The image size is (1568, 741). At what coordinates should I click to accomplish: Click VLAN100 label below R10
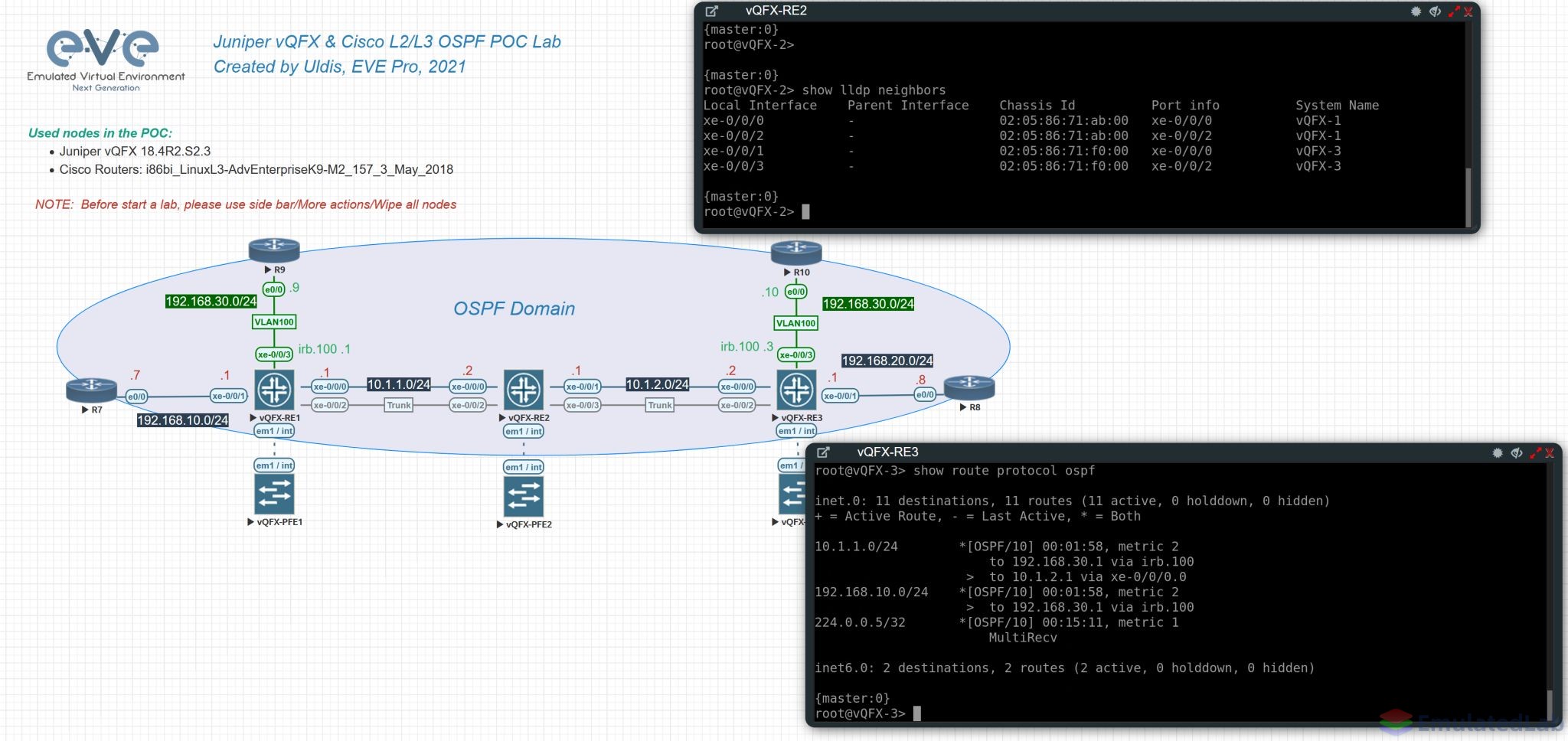pyautogui.click(x=796, y=323)
